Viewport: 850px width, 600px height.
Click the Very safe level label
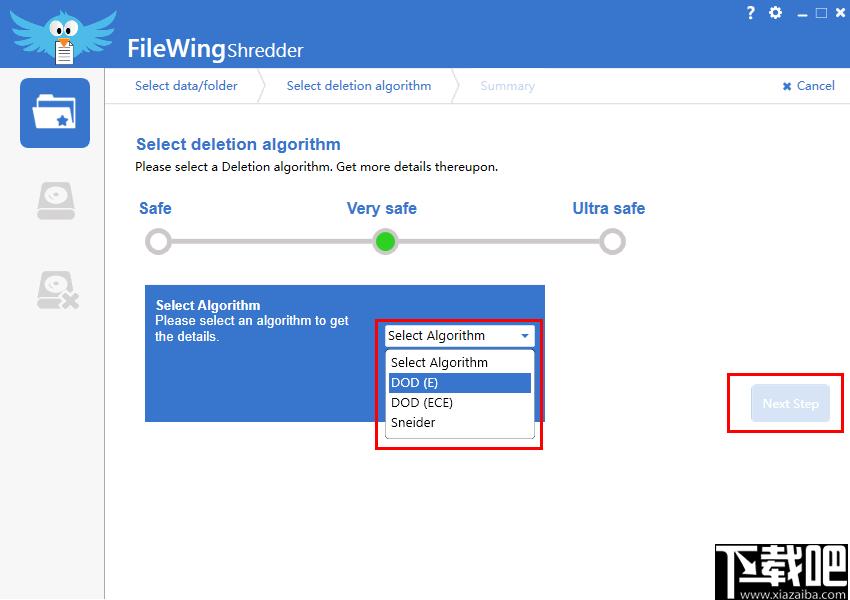click(382, 208)
